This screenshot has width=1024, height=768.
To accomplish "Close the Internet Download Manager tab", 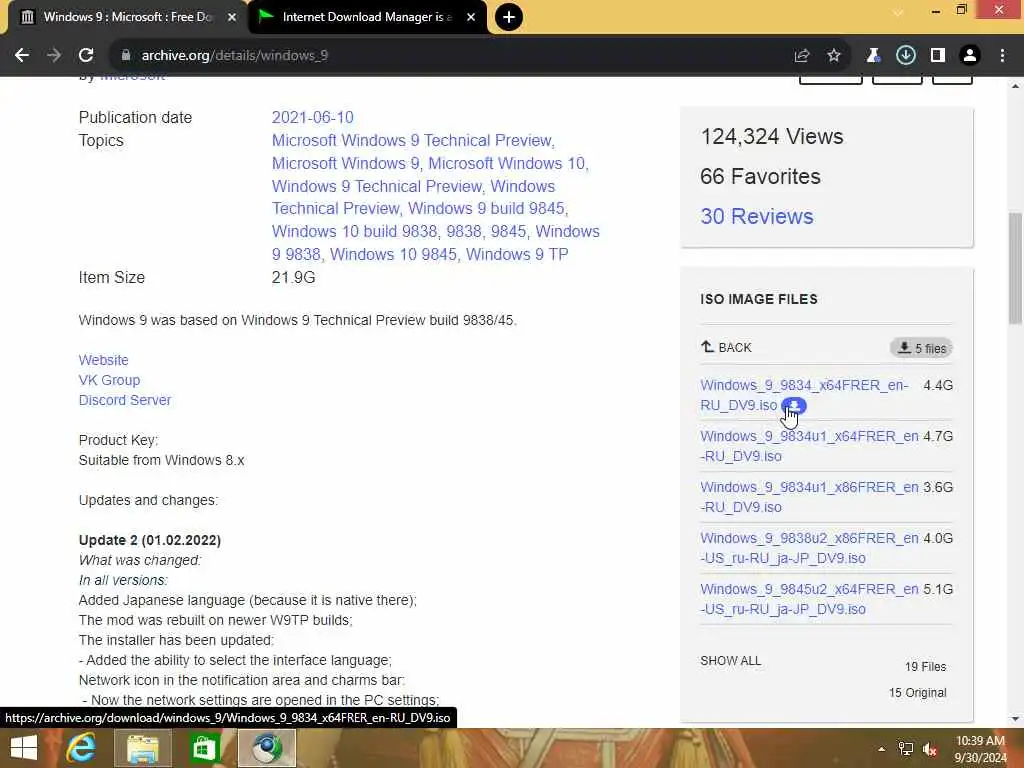I will pyautogui.click(x=471, y=18).
